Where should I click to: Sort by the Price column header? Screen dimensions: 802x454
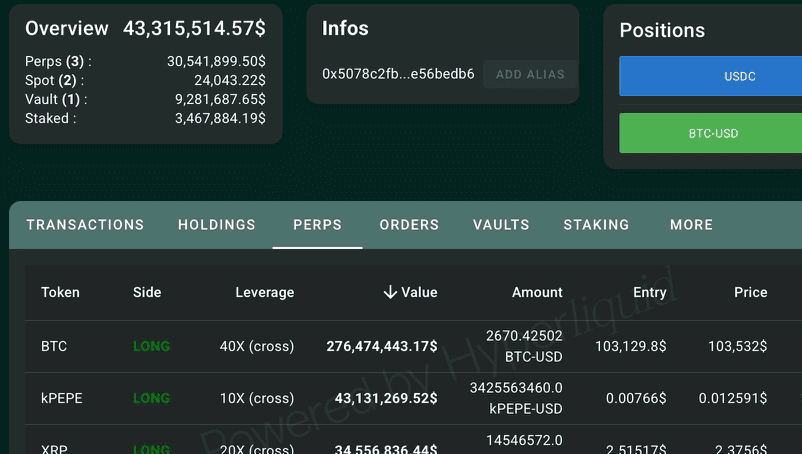coord(750,292)
